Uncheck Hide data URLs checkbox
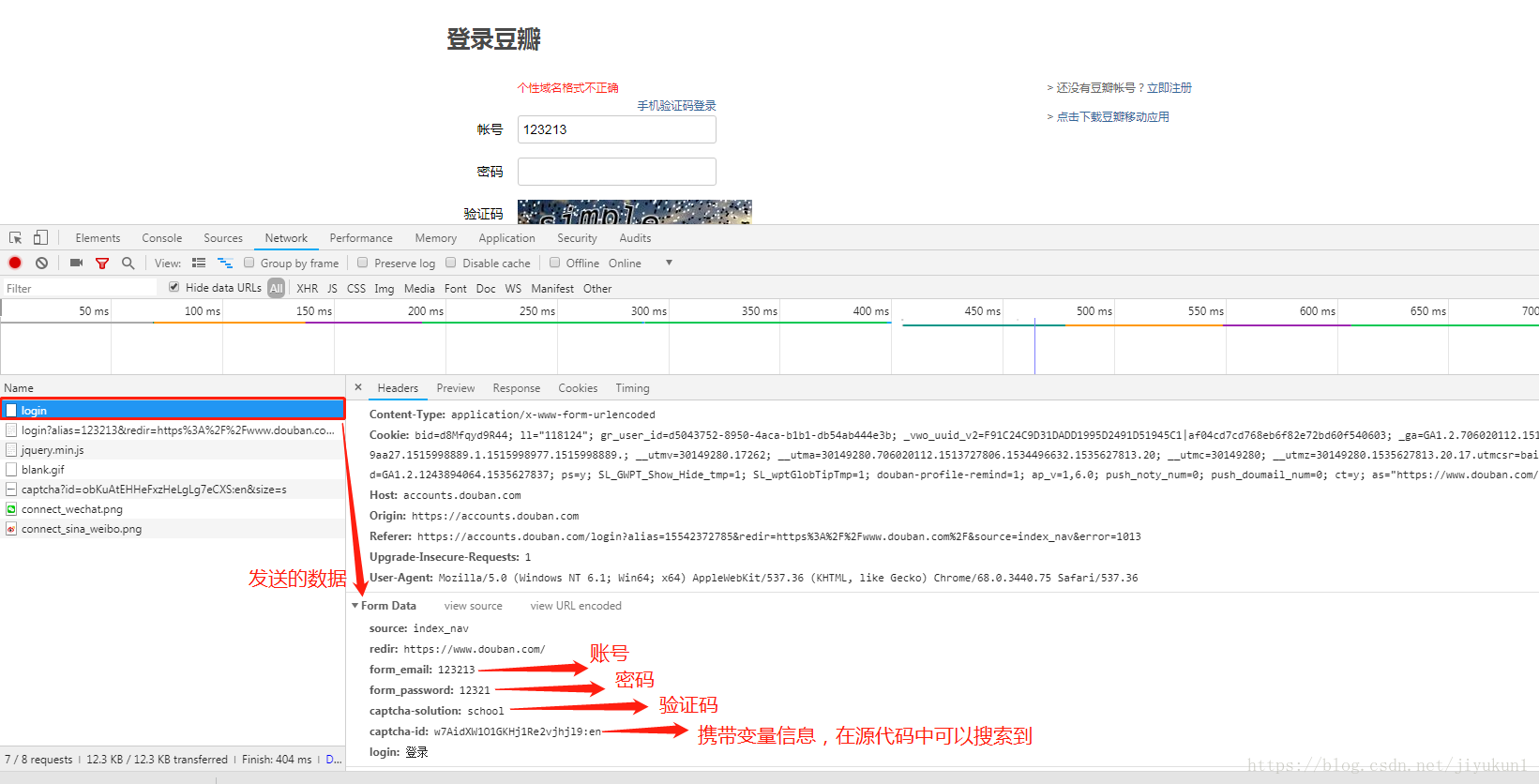 pyautogui.click(x=174, y=287)
